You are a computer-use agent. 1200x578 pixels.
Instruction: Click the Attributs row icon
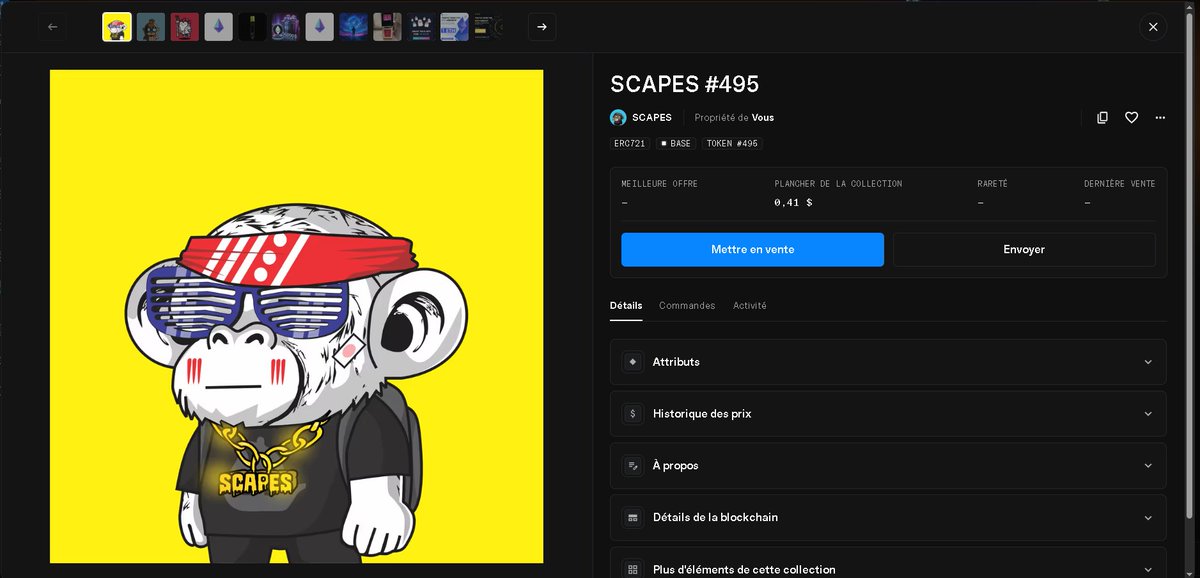tap(632, 362)
